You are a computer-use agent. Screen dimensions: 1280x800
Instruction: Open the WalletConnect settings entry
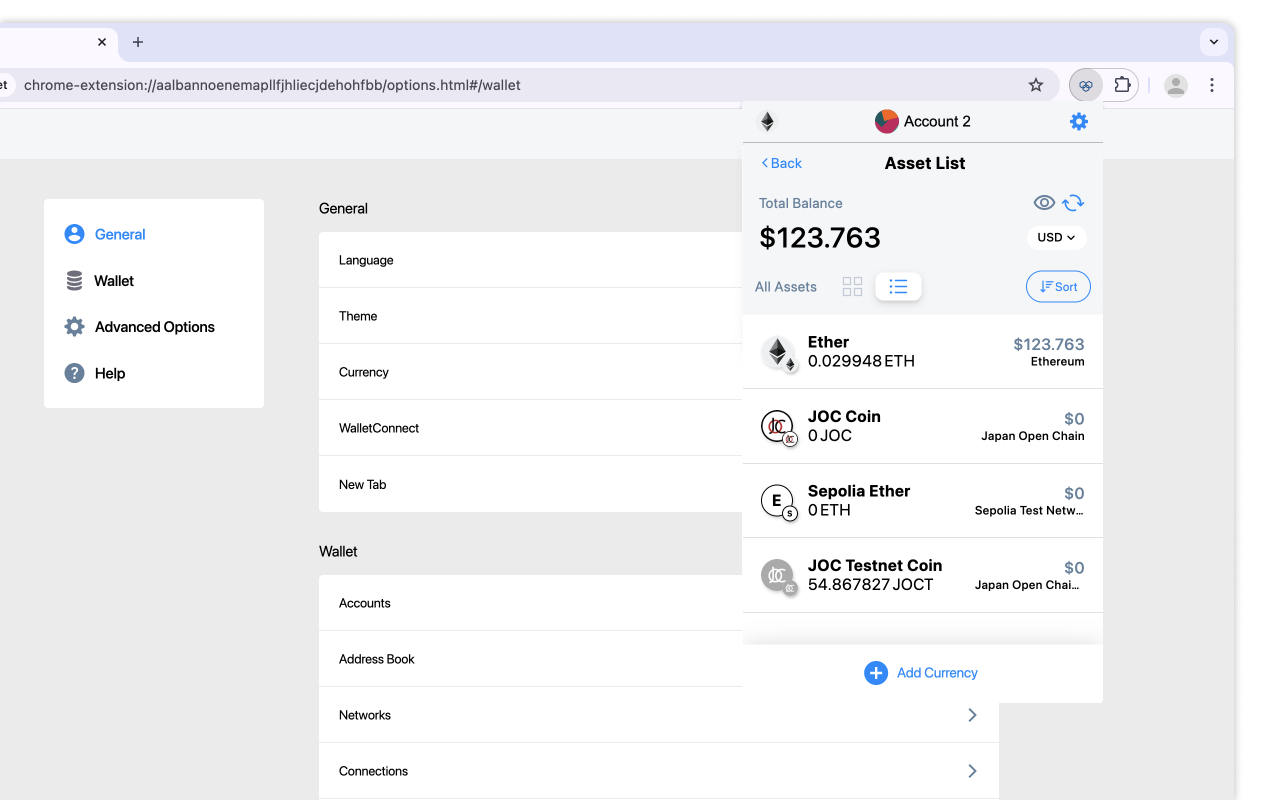coord(529,428)
